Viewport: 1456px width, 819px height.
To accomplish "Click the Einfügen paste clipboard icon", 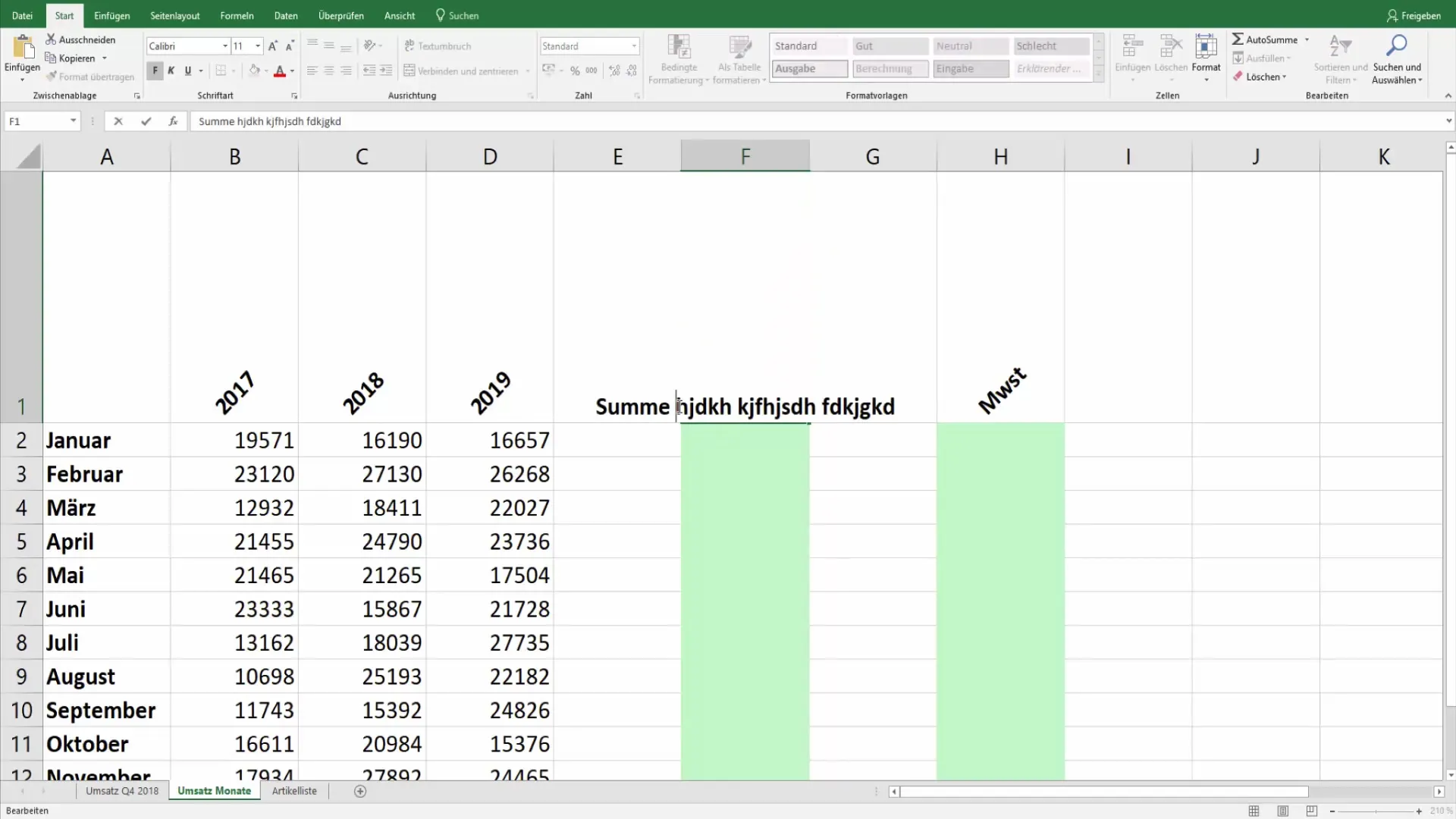I will [x=23, y=47].
